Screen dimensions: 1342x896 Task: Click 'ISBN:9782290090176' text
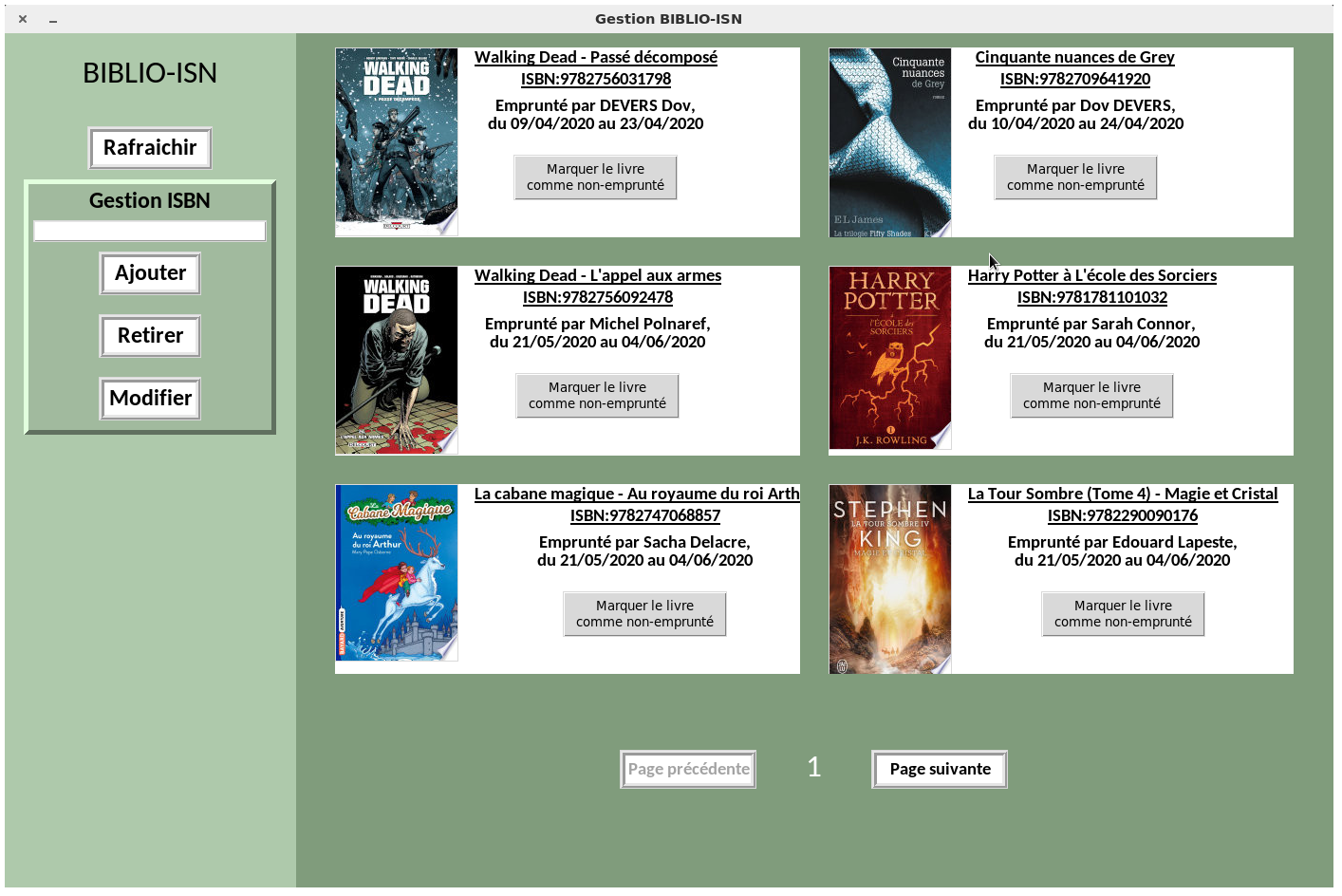(x=1123, y=516)
